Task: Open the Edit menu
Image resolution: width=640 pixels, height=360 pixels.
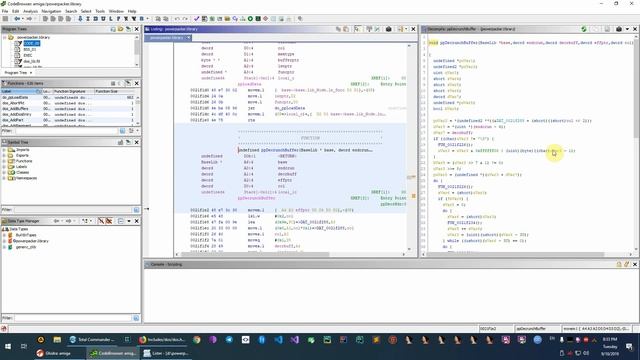Action: click(16, 11)
